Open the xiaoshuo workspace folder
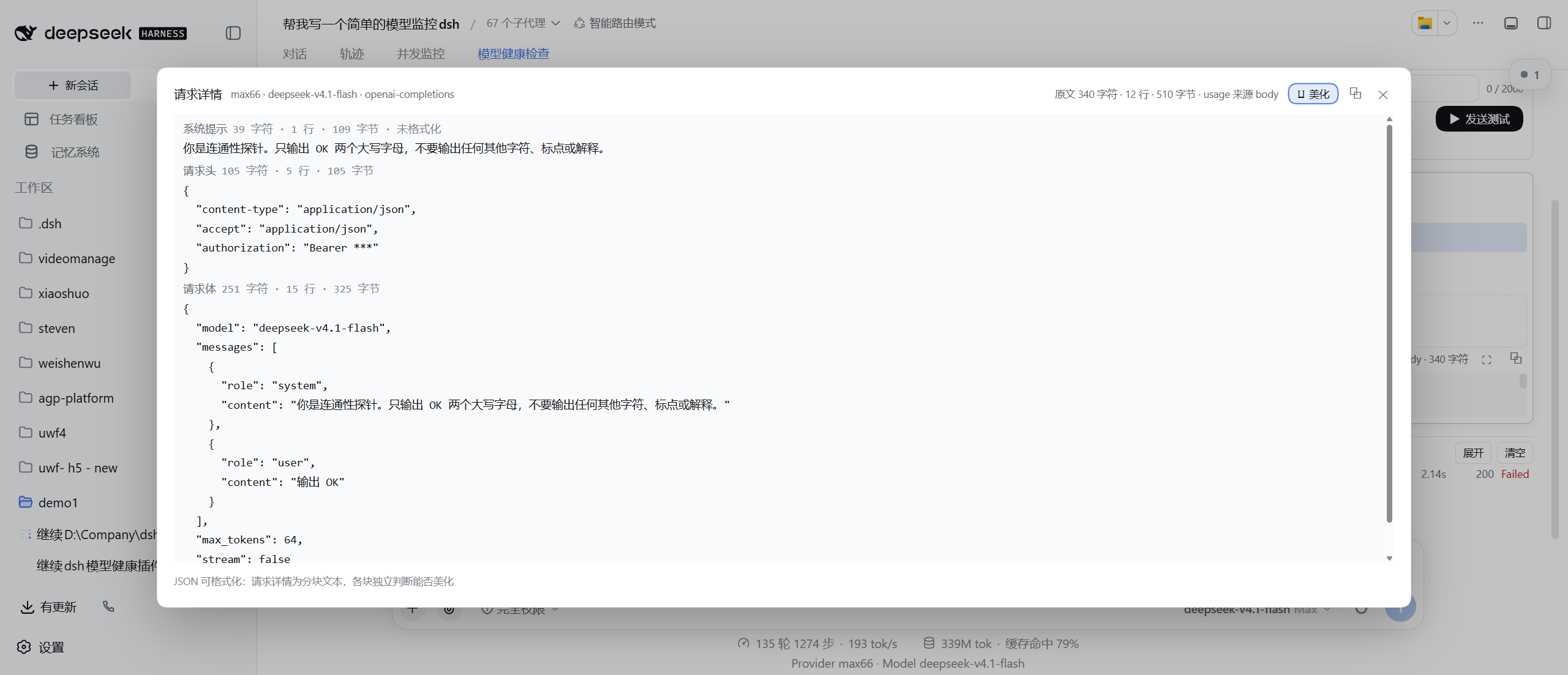The width and height of the screenshot is (1568, 675). [54, 293]
